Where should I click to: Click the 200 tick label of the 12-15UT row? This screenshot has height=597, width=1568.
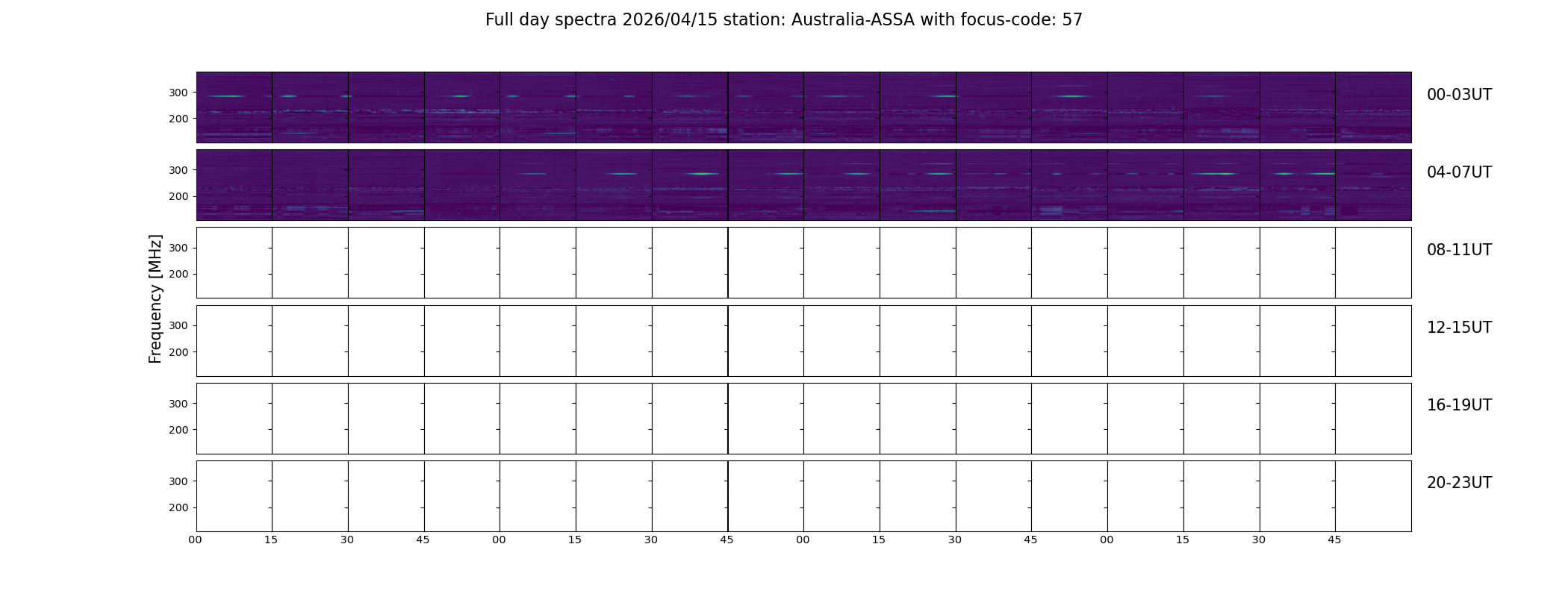(x=178, y=352)
